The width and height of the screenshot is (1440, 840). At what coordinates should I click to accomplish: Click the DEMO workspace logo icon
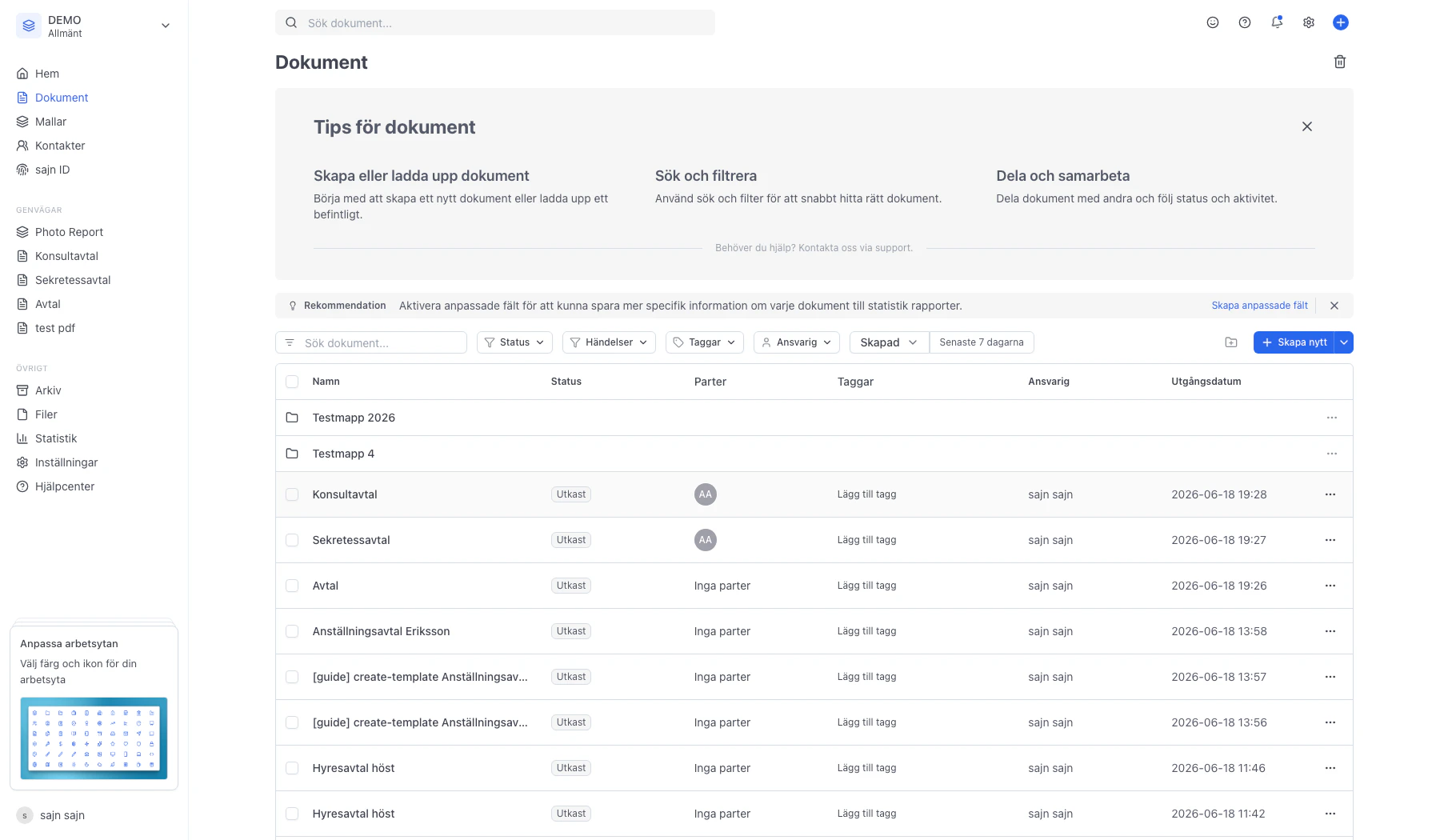(x=29, y=26)
